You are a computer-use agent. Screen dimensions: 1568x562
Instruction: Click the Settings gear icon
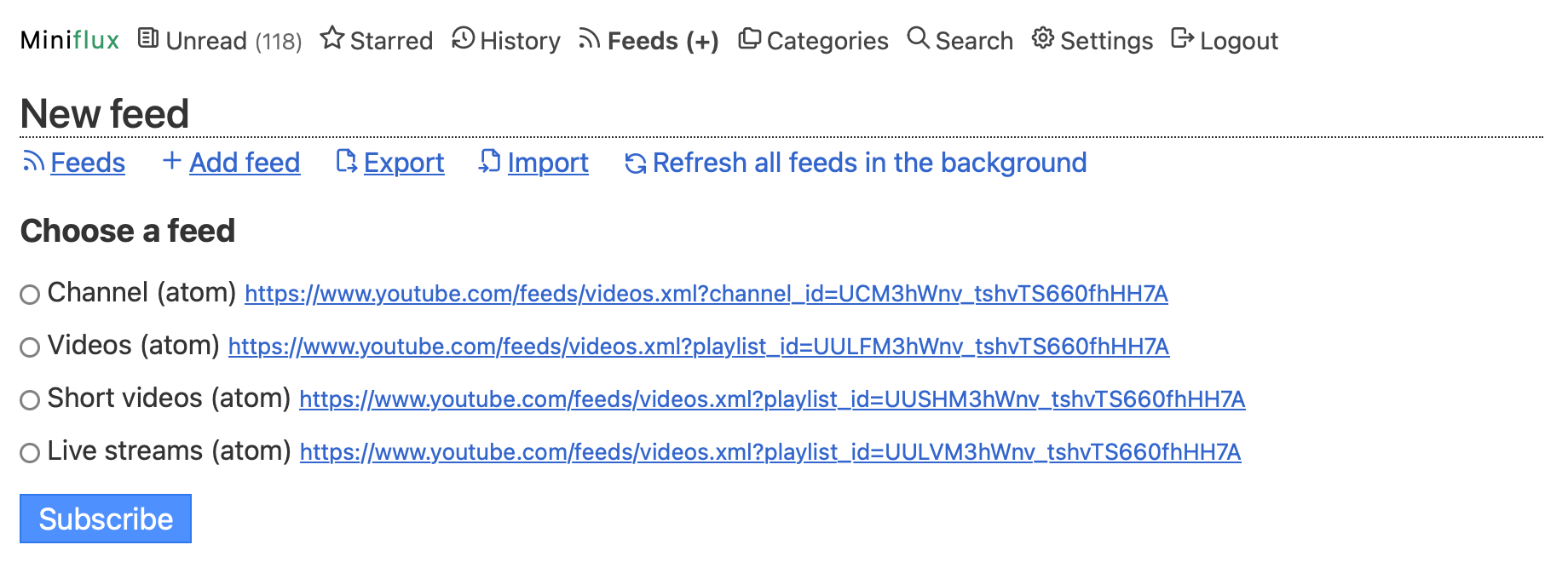coord(1041,38)
